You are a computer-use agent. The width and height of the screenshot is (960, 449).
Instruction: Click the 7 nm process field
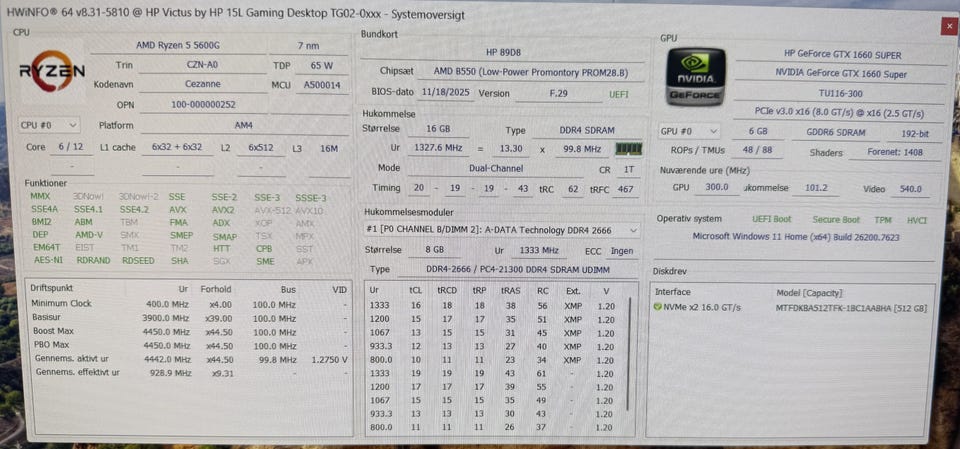click(308, 45)
